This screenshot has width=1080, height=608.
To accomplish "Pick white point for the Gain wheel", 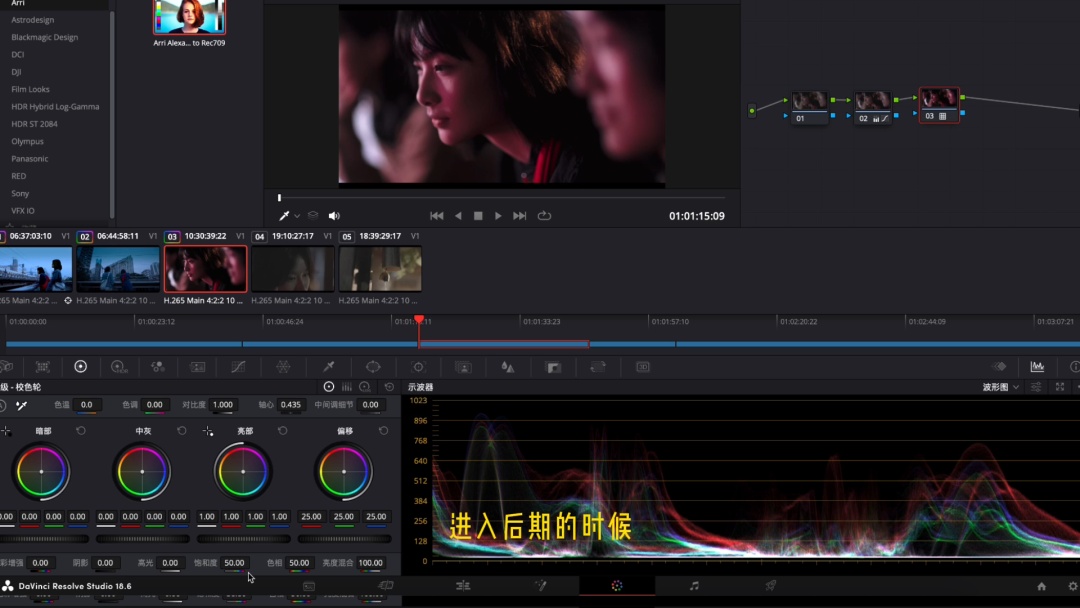I will [x=208, y=431].
